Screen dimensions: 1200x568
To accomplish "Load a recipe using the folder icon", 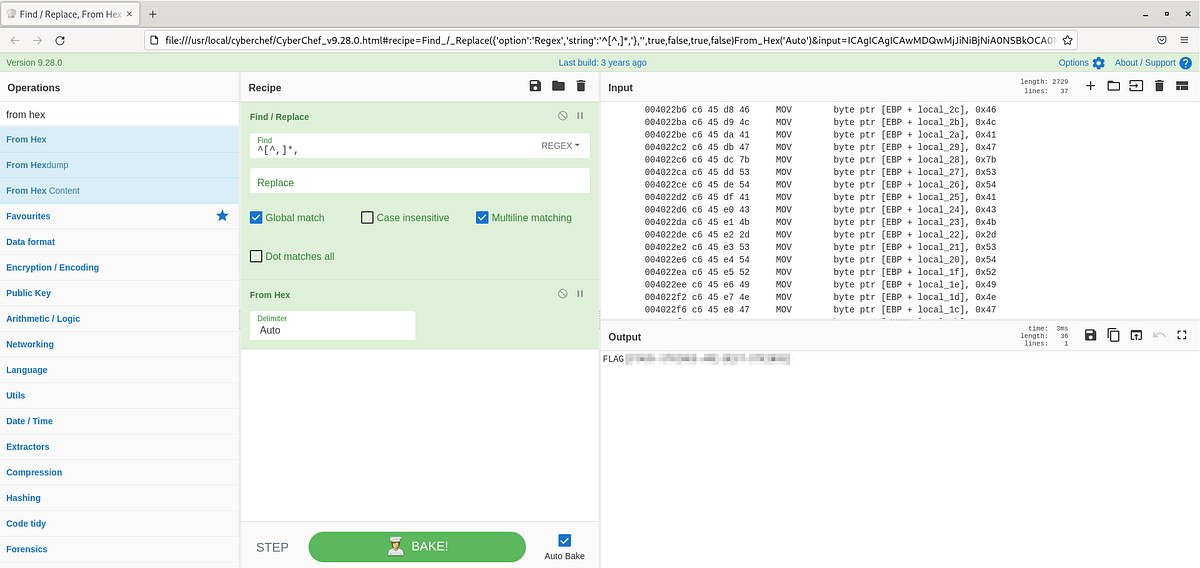I will [x=558, y=87].
